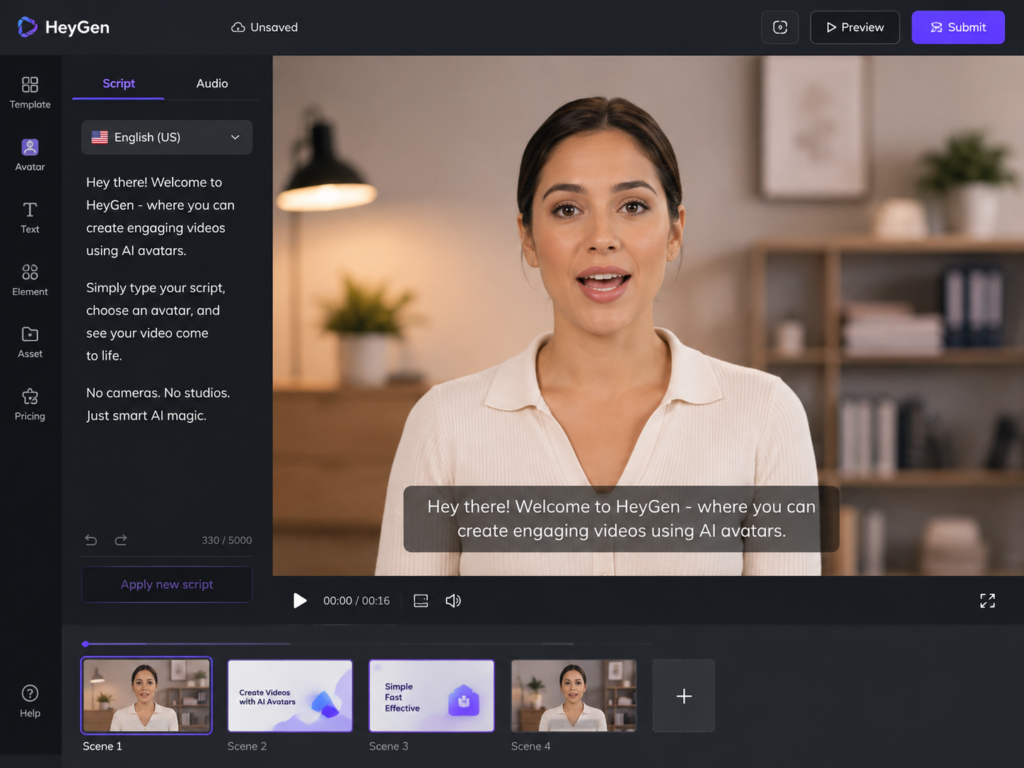
Task: Switch to the Audio tab
Action: click(x=212, y=84)
